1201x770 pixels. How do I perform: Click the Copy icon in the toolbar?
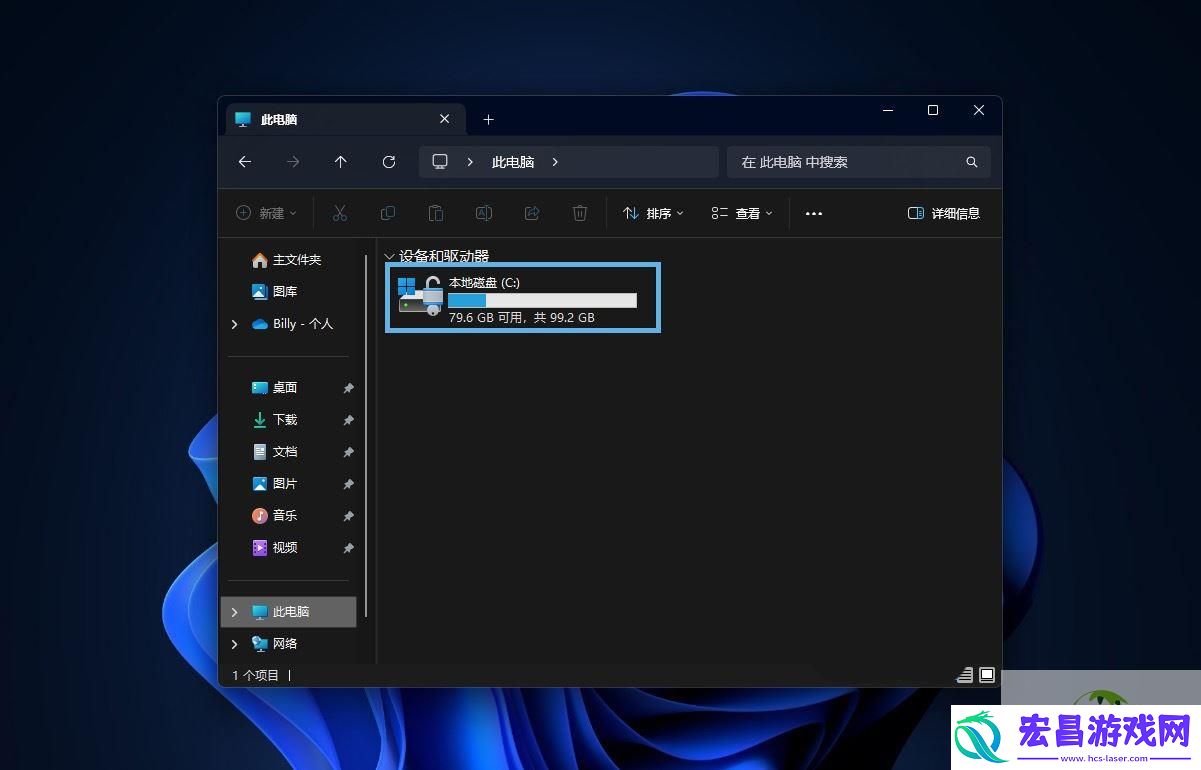click(x=388, y=213)
